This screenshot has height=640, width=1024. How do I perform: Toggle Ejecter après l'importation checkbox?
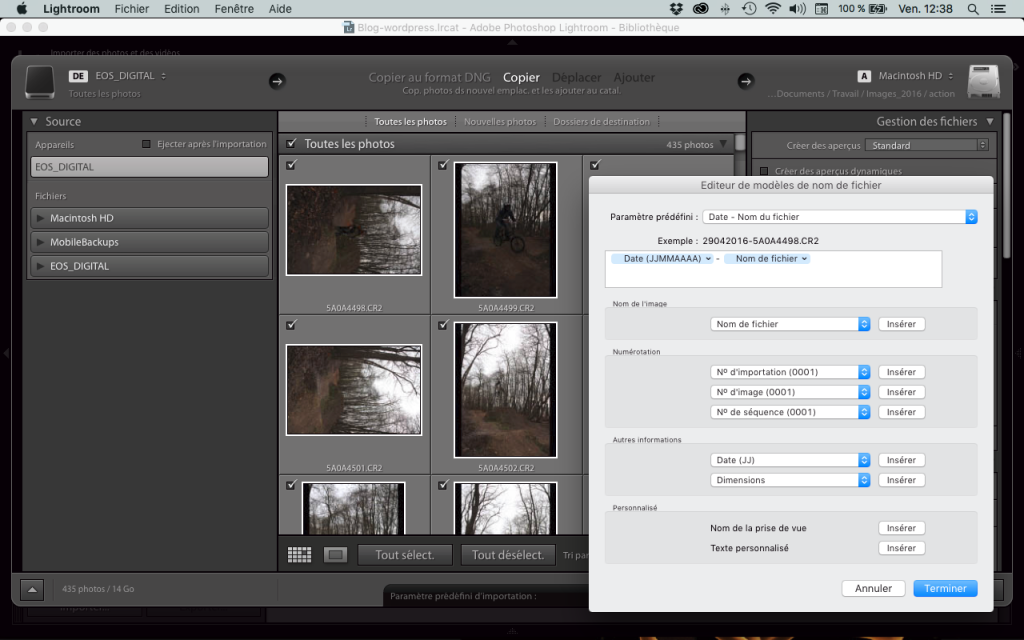tap(146, 144)
